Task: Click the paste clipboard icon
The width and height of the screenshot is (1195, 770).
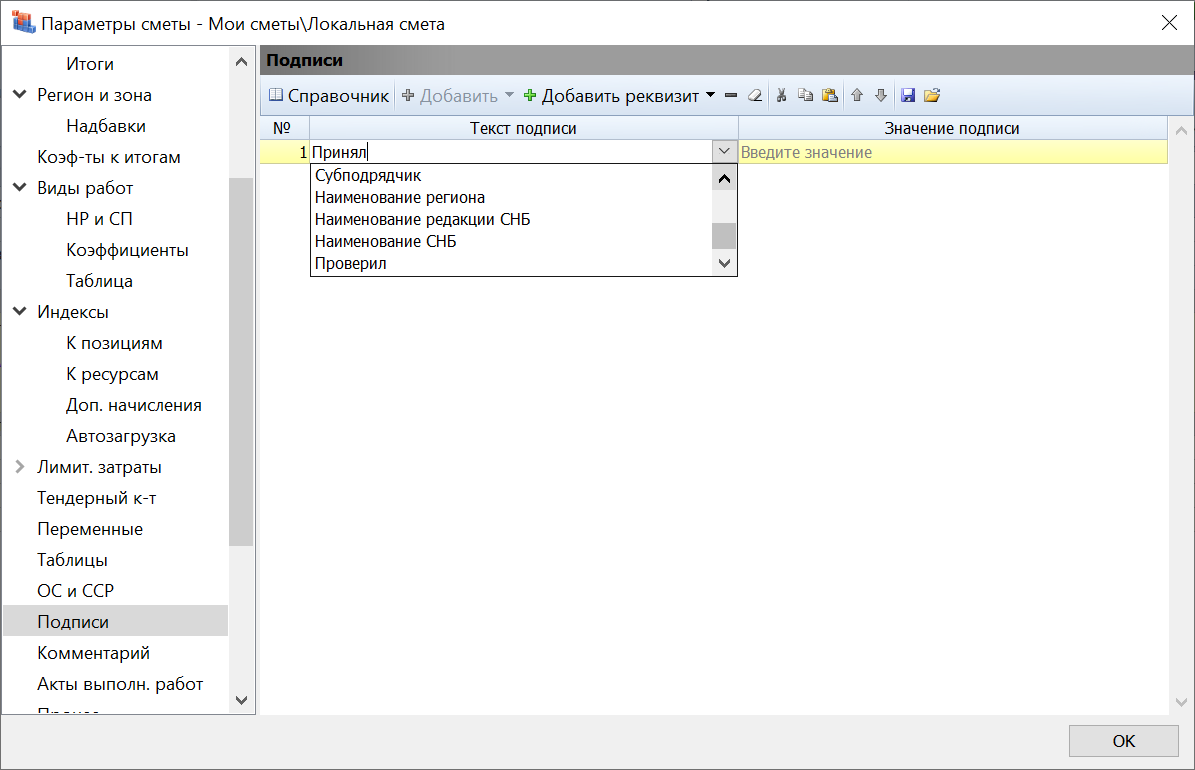Action: [829, 96]
